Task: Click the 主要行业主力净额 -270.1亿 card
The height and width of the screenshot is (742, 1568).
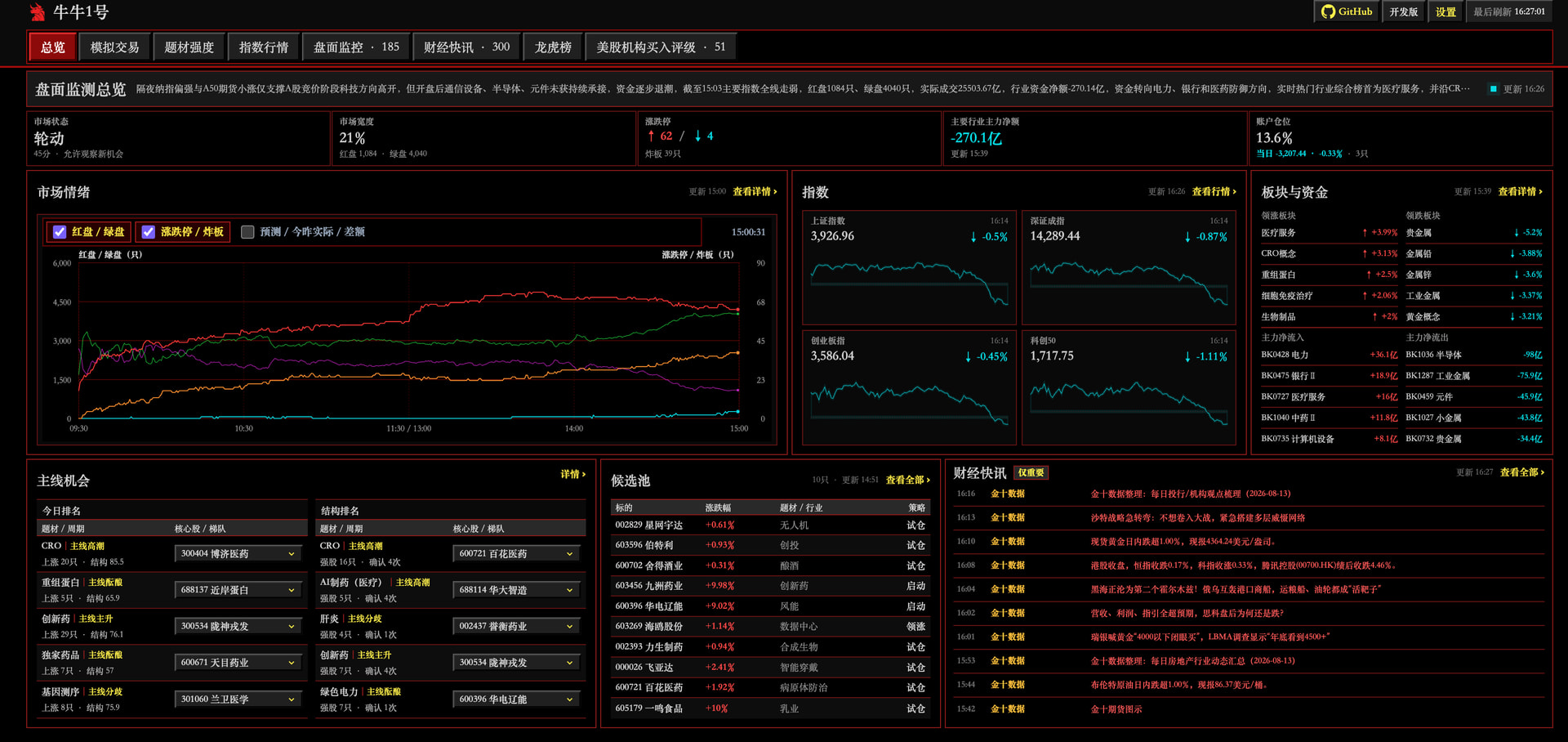Action: (x=1094, y=138)
